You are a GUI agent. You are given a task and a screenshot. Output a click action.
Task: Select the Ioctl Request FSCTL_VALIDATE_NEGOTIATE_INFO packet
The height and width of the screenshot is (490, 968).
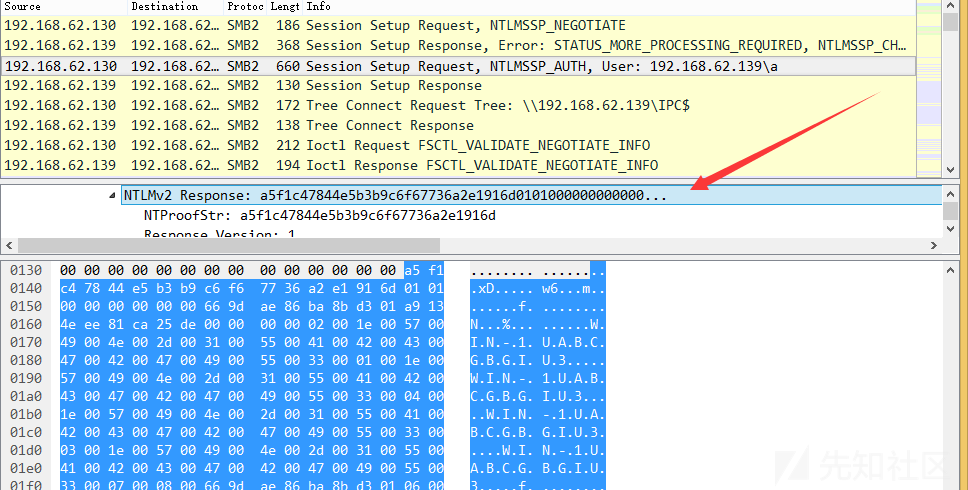coord(458,146)
